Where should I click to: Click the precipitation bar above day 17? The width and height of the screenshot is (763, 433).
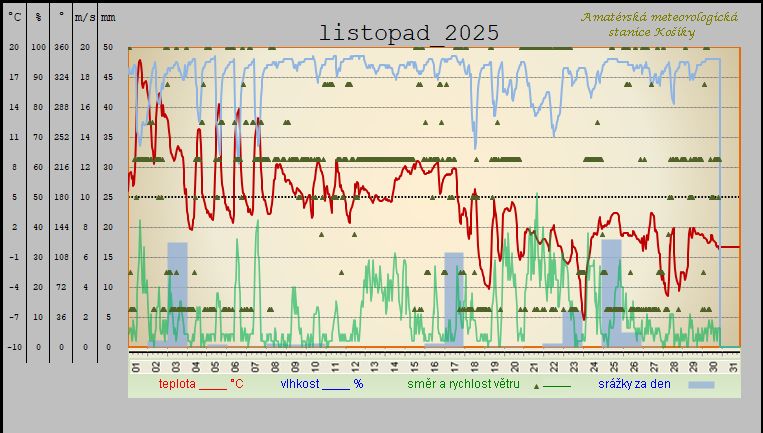click(x=454, y=300)
